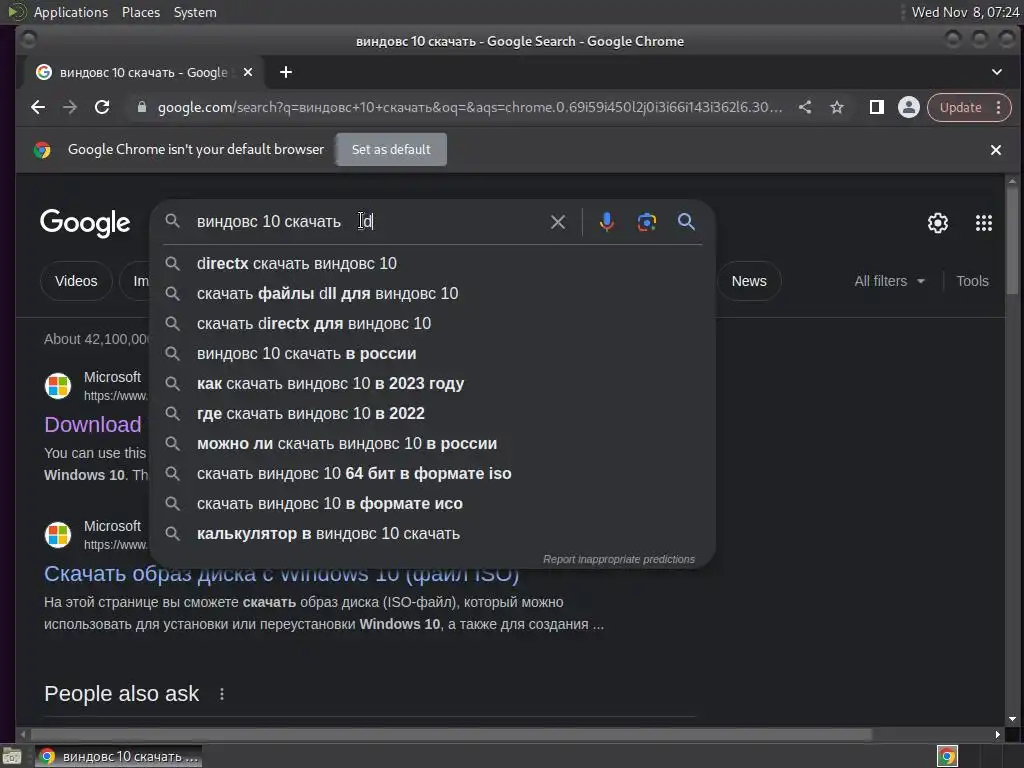This screenshot has height=768, width=1024.
Task: Open the tab search dropdown chevron
Action: 997,72
